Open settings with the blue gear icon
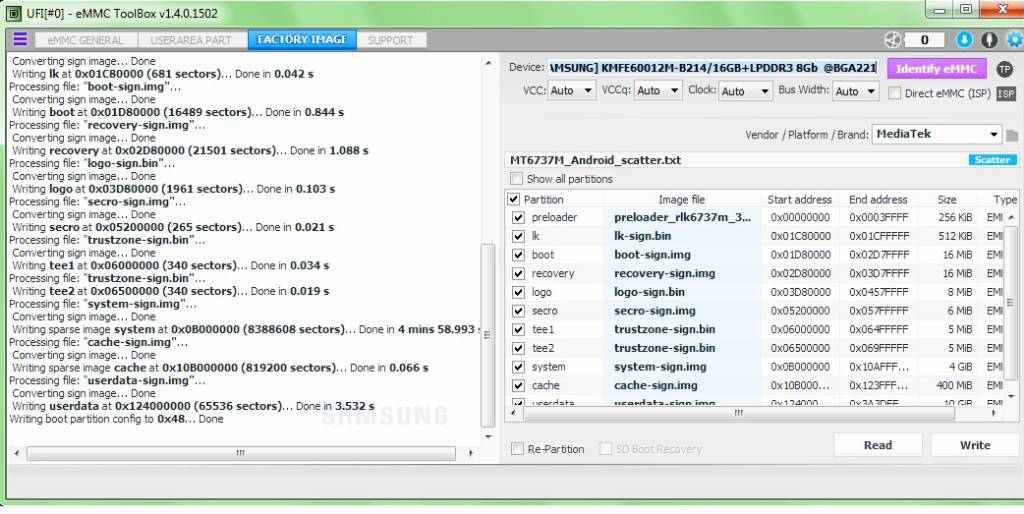The width and height of the screenshot is (1024, 514). [1014, 40]
